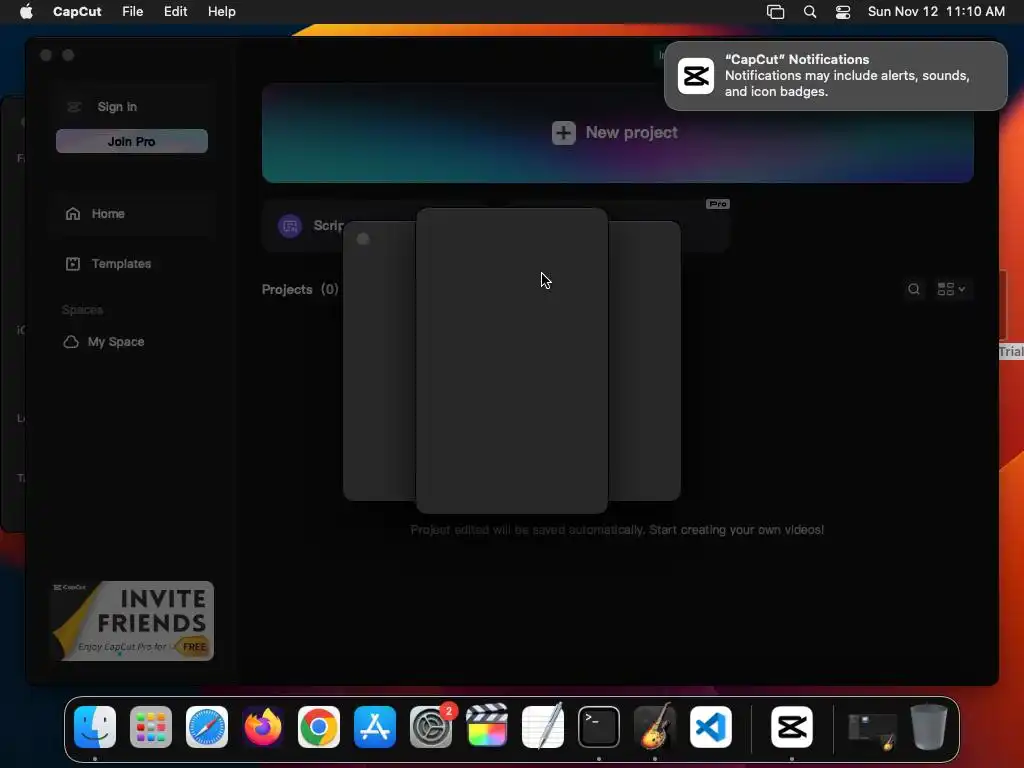Click the My Space cloud icon

71,342
